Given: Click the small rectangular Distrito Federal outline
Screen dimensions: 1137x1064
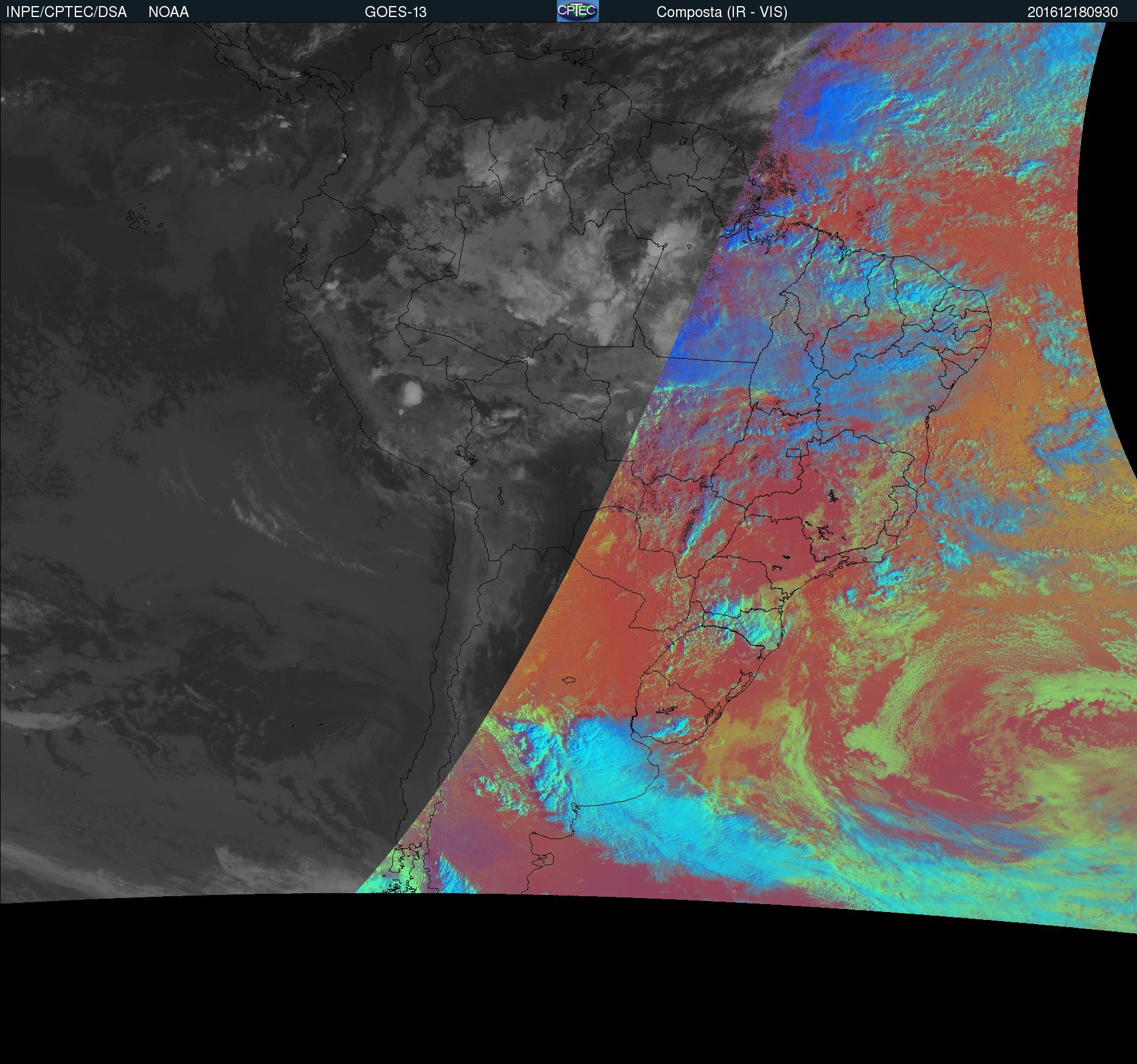Looking at the screenshot, I should (x=793, y=452).
